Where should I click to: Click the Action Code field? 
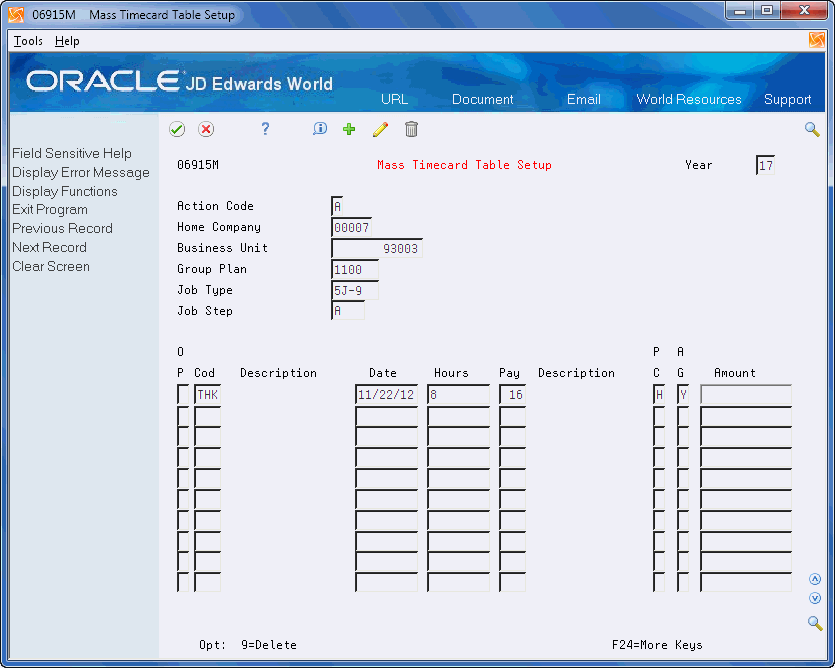(337, 206)
